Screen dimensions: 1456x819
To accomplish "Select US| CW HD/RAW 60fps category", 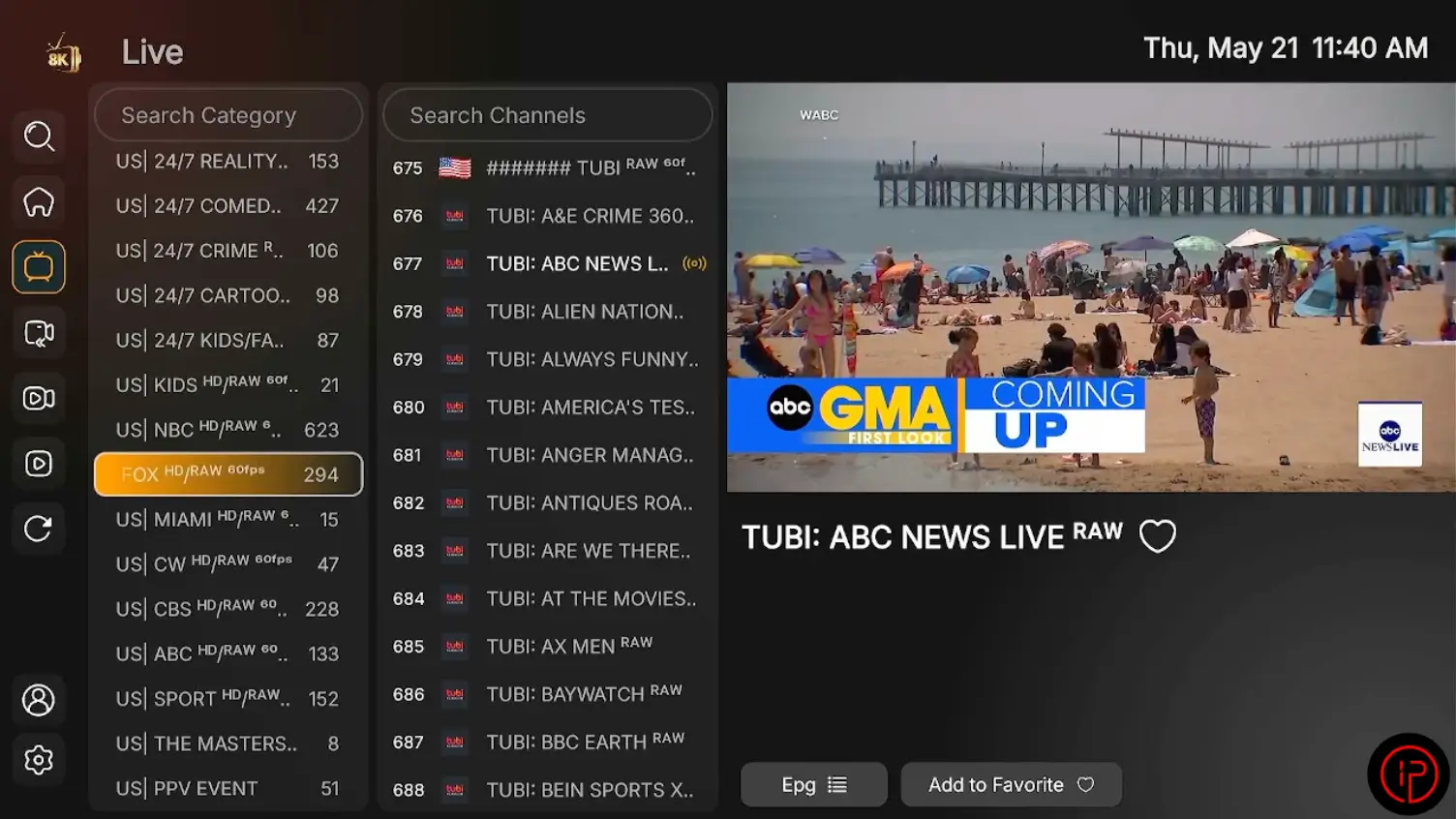I will coord(228,564).
